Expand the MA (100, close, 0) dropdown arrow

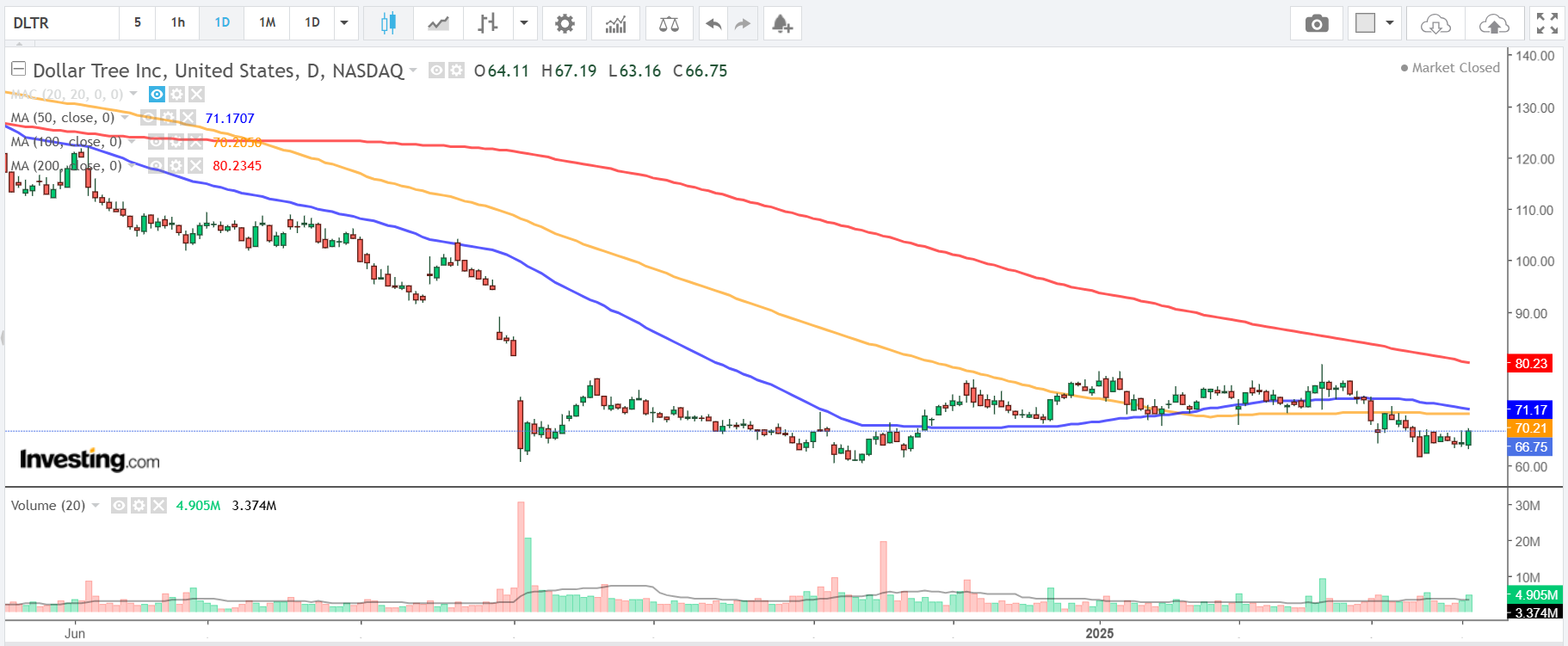click(132, 142)
